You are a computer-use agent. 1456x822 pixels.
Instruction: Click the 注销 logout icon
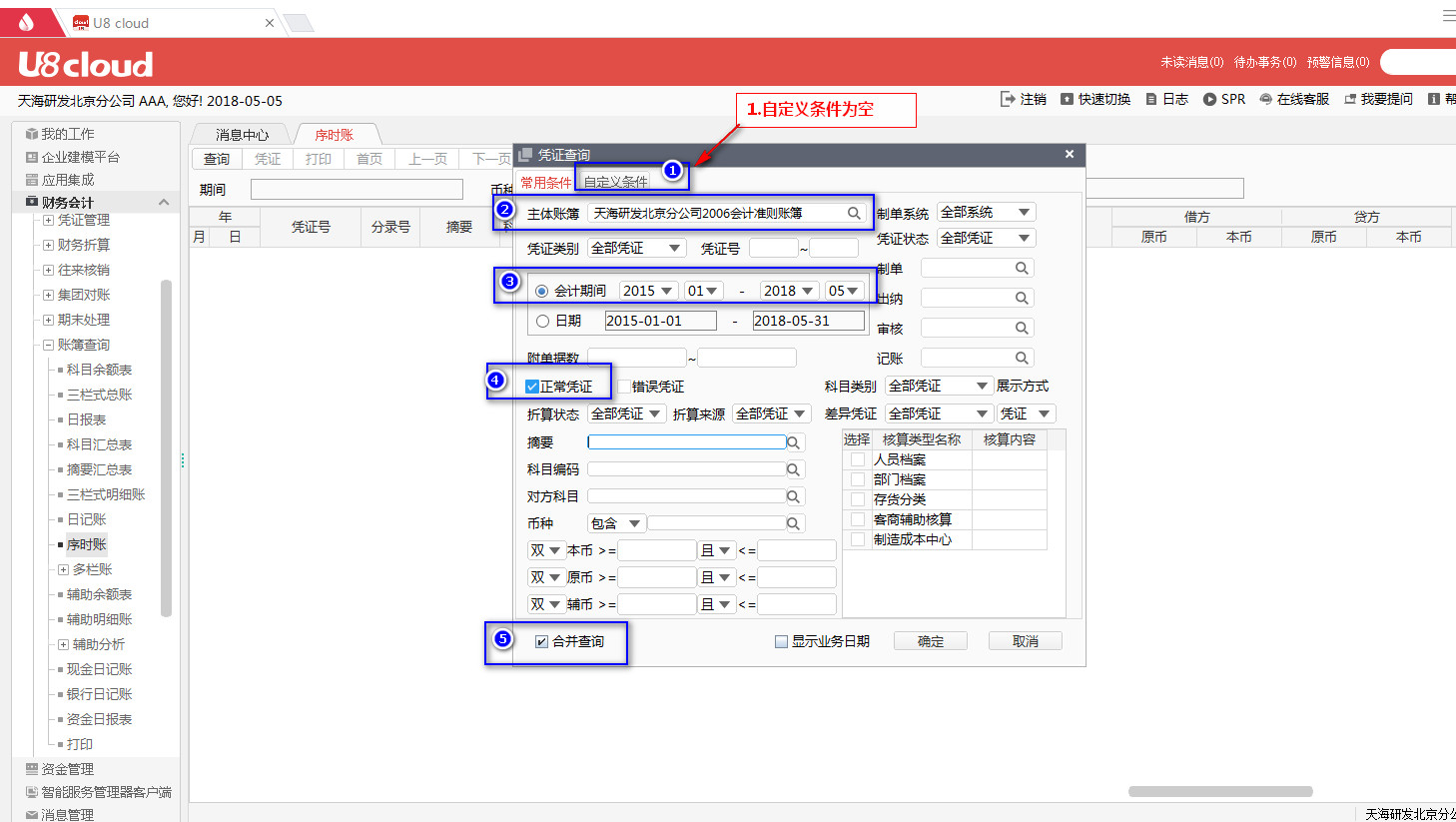[x=1008, y=99]
